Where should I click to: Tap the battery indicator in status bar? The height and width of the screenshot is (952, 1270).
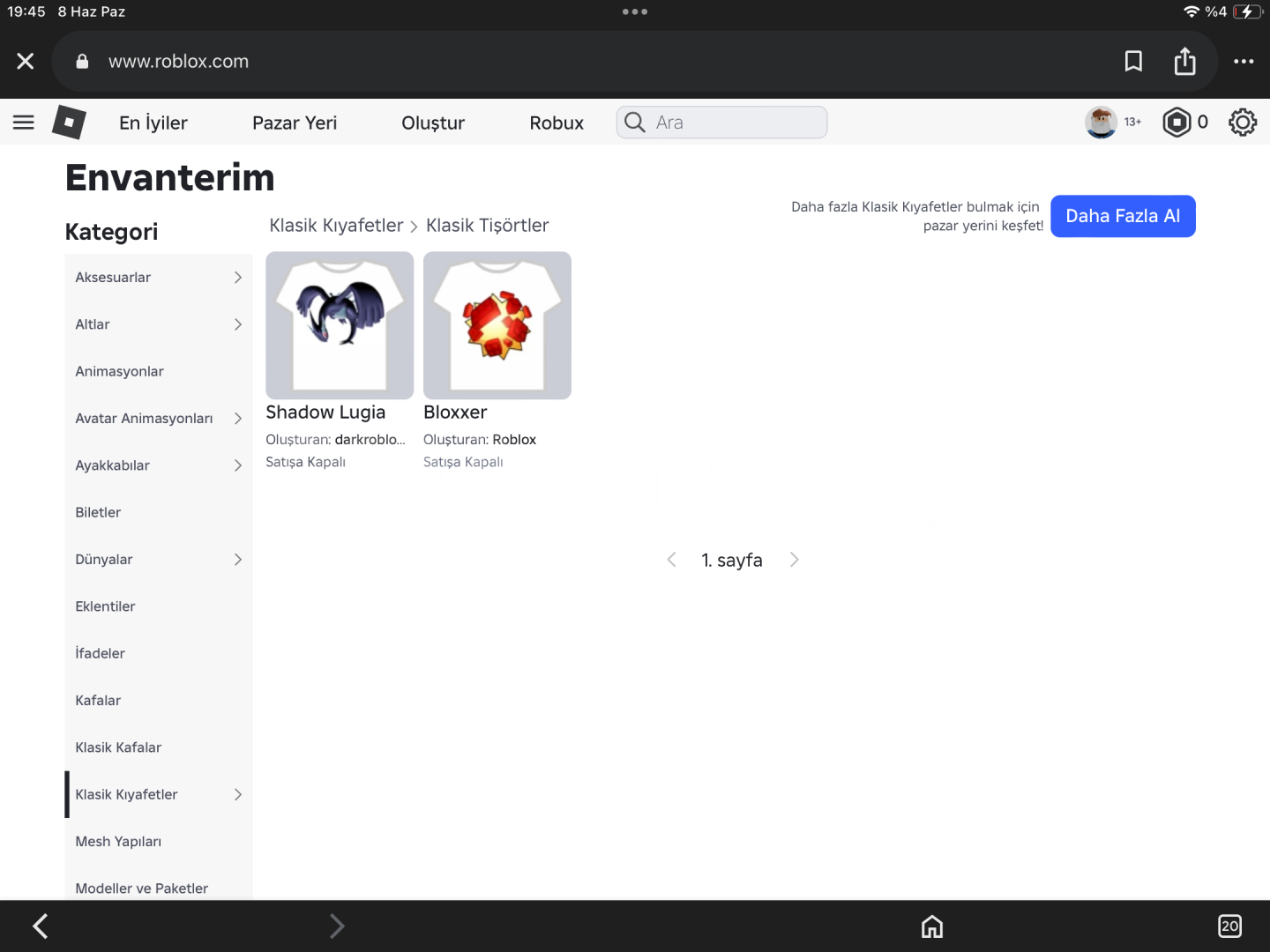pos(1247,11)
